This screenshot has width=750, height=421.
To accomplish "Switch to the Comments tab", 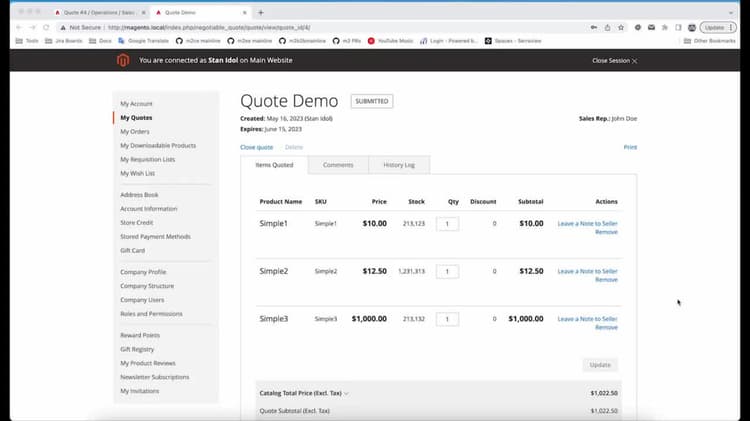I will coord(338,165).
